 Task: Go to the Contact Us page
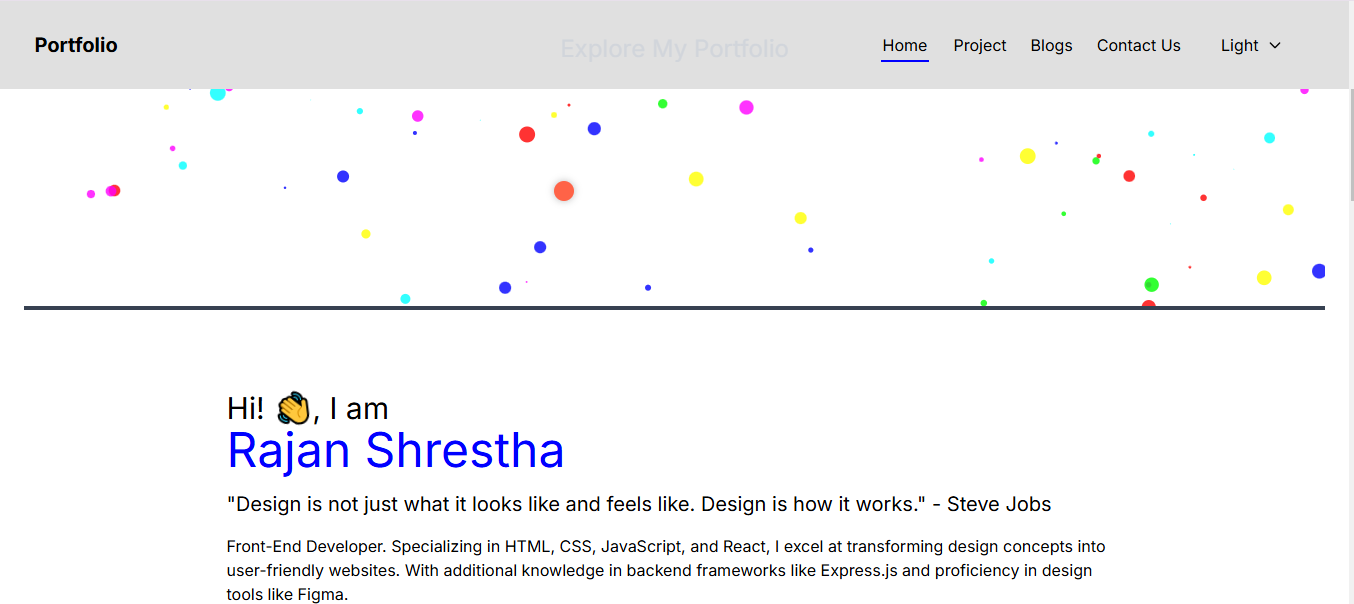[x=1138, y=45]
